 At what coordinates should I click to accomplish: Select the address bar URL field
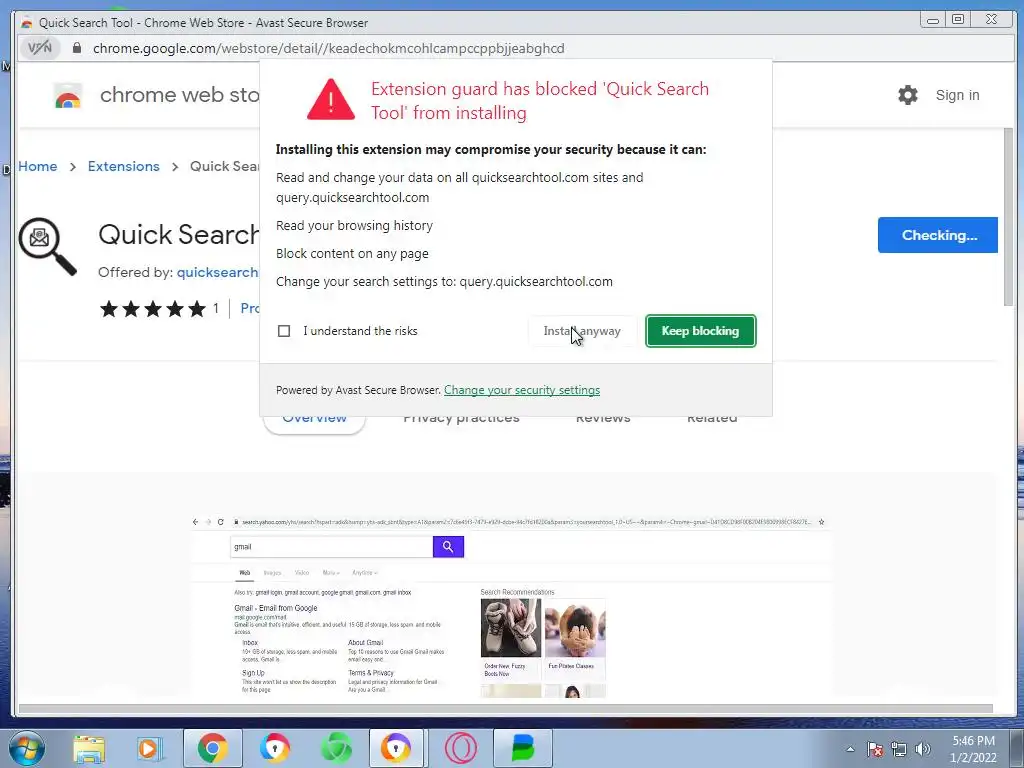coord(328,48)
